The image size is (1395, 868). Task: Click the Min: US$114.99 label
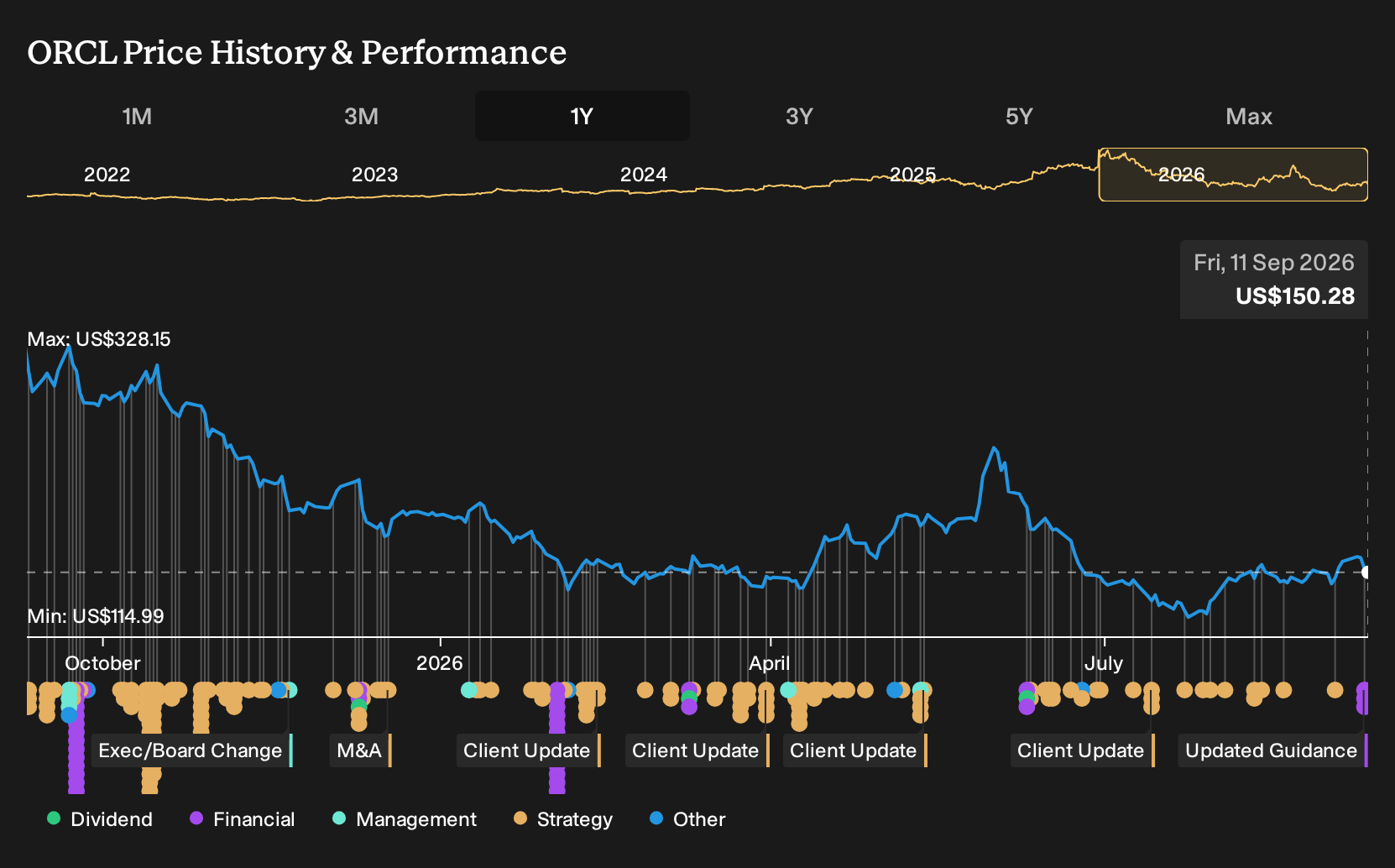(96, 616)
